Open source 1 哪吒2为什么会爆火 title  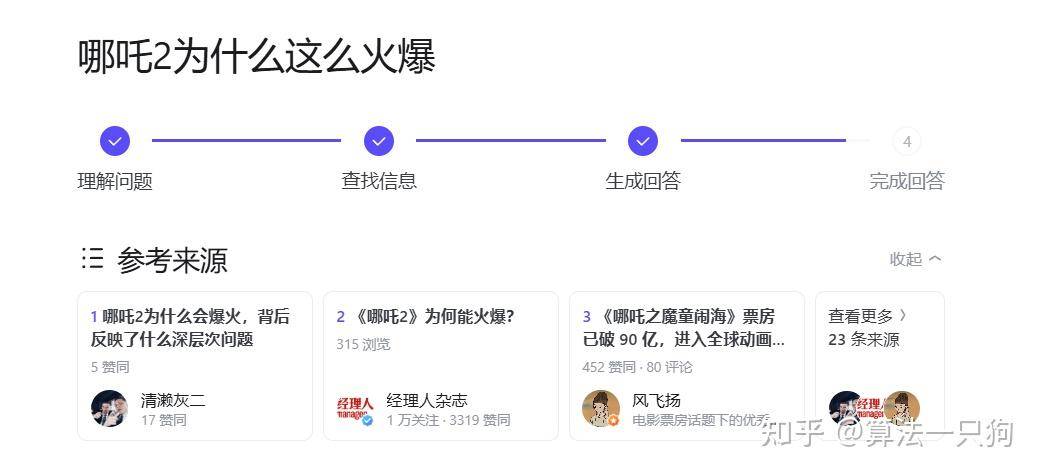[x=191, y=328]
